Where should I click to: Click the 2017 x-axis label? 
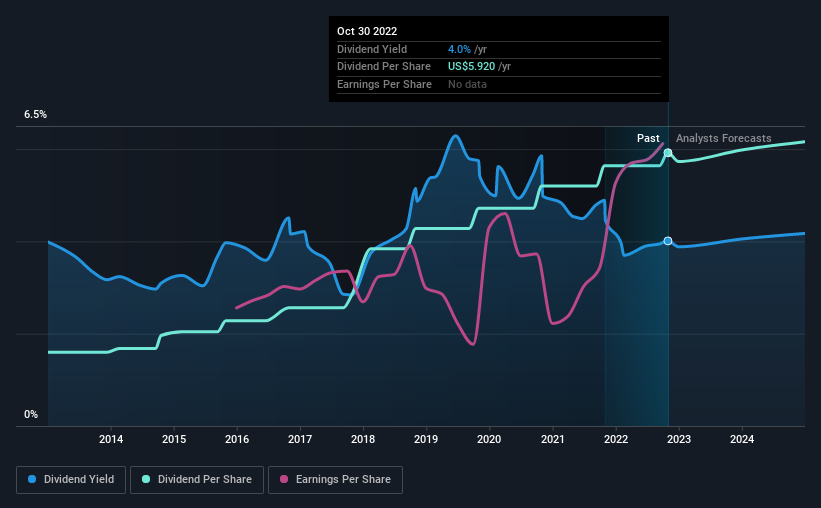[300, 439]
